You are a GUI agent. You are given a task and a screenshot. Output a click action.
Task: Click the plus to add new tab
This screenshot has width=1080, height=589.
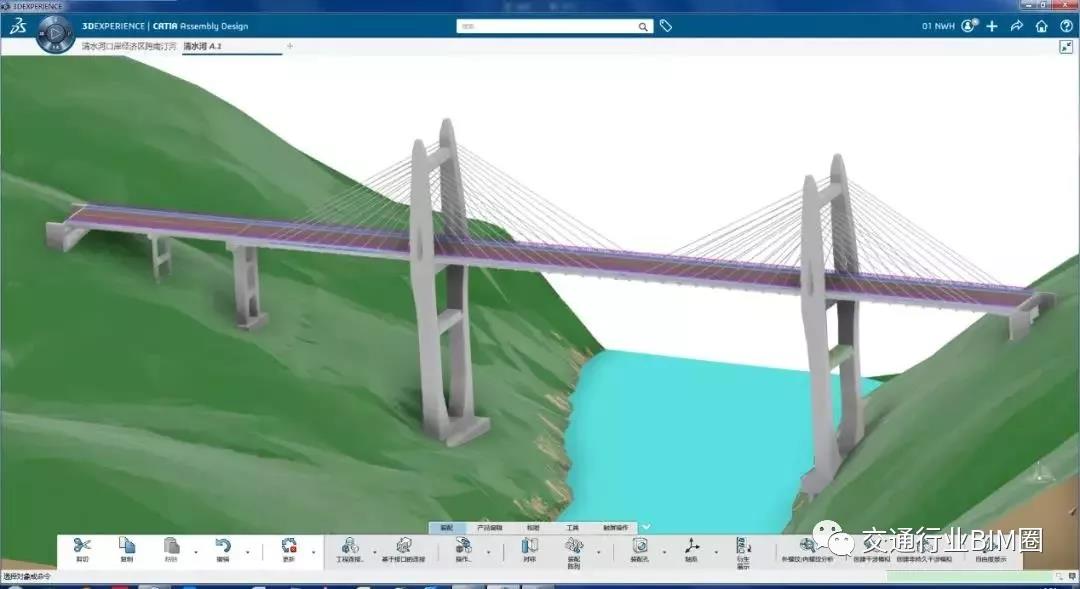point(290,46)
